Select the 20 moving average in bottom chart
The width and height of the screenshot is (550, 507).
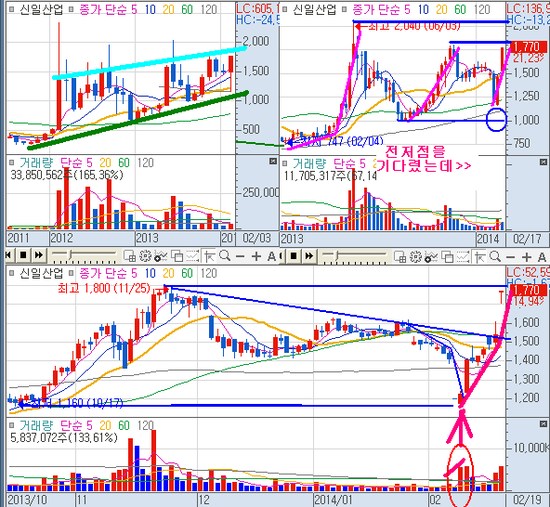168,273
